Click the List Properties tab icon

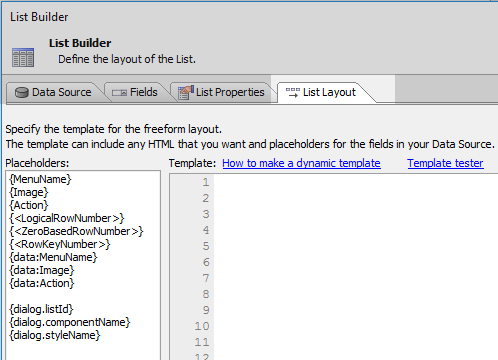[186, 92]
